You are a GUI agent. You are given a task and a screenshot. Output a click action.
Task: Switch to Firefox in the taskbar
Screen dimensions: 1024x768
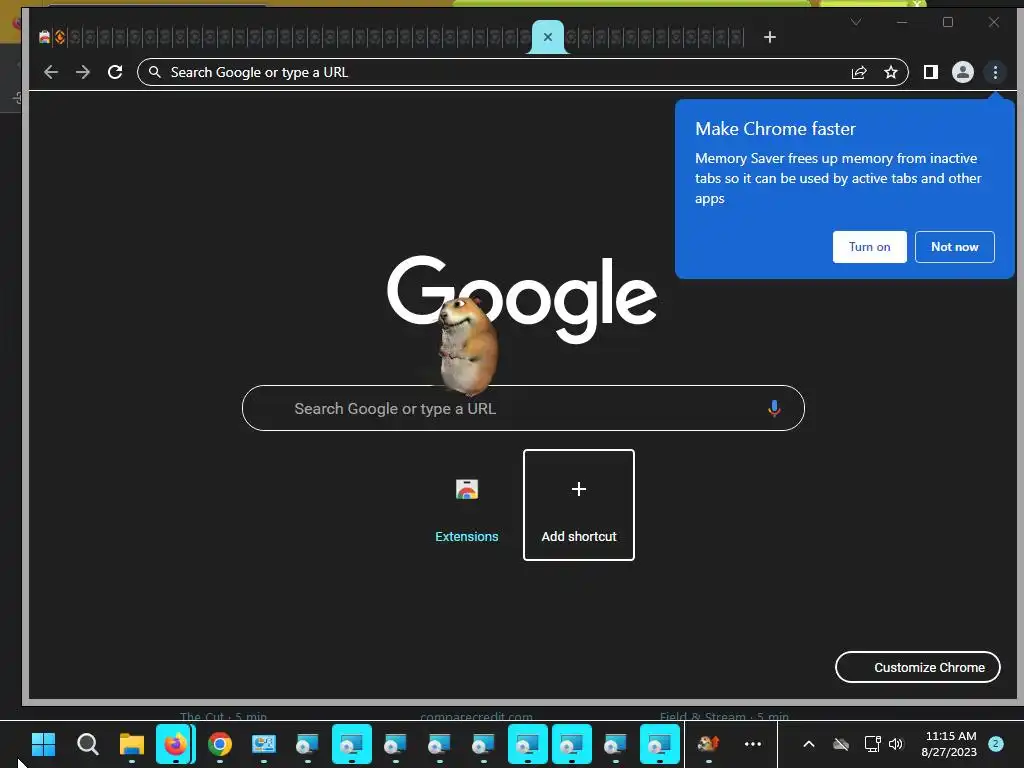[175, 744]
